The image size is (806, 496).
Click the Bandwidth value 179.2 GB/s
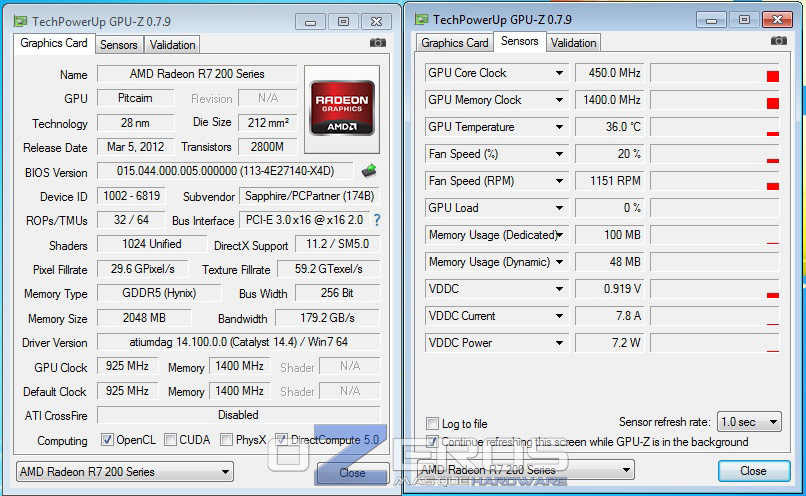tap(327, 318)
